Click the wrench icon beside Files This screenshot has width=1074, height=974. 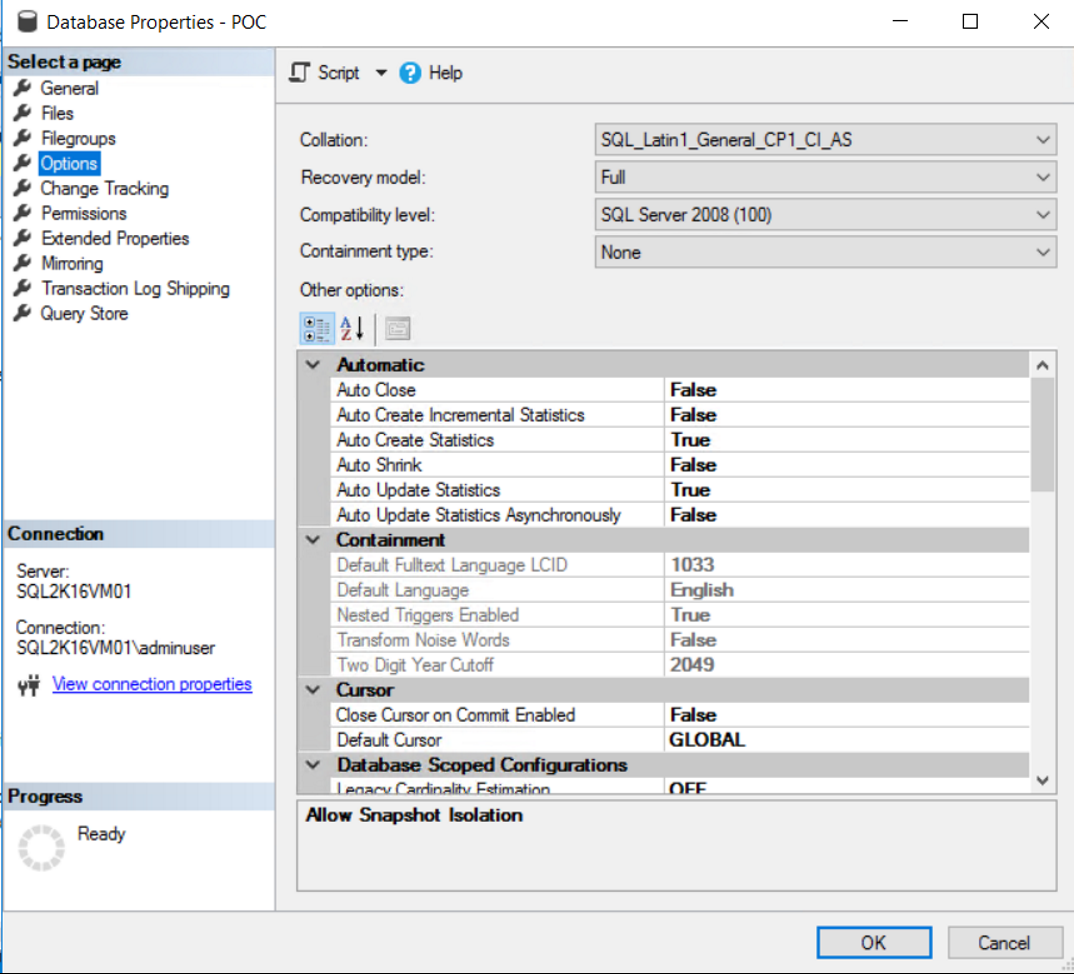pyautogui.click(x=23, y=113)
